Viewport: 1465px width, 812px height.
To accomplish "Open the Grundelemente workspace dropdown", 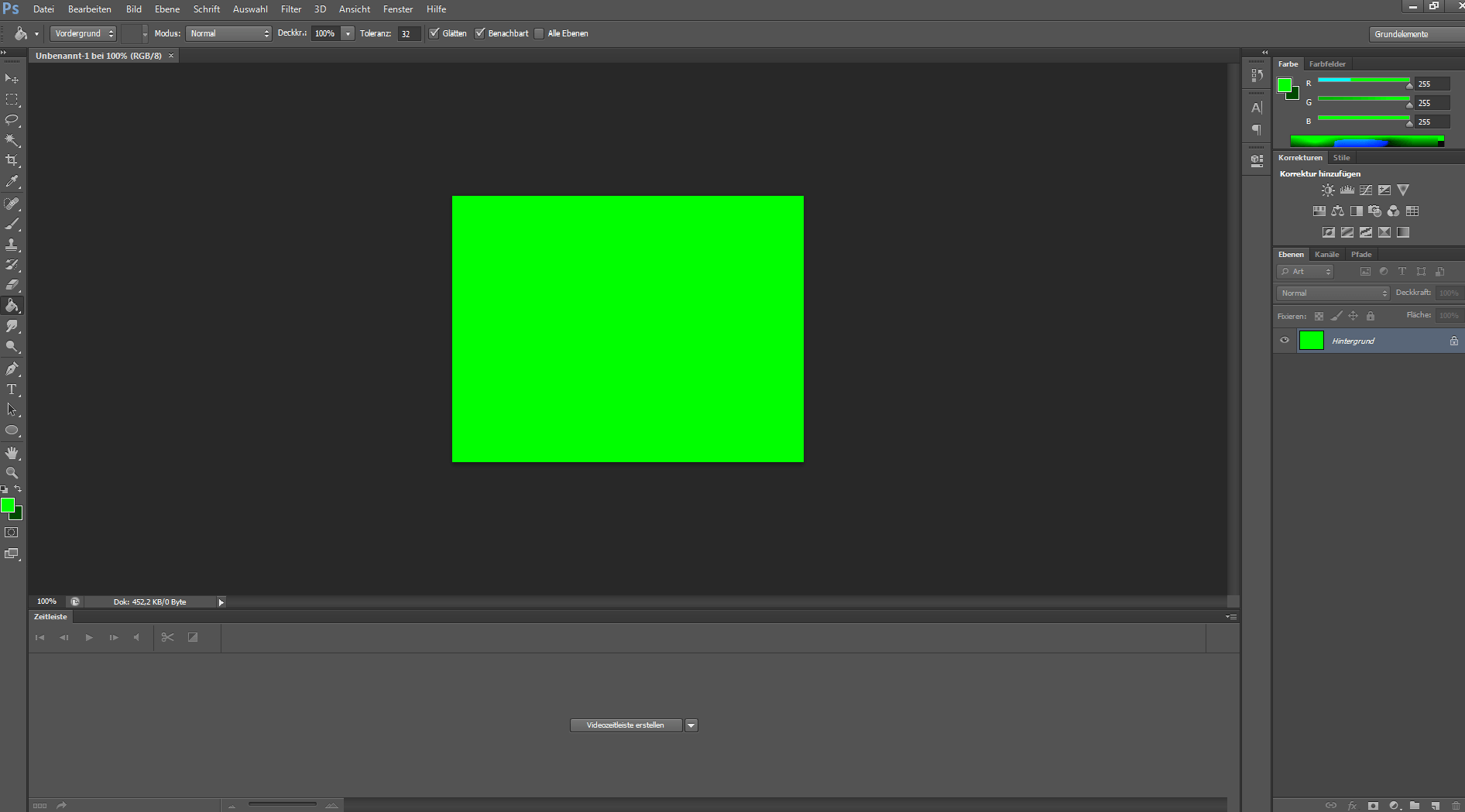I will click(x=1416, y=34).
